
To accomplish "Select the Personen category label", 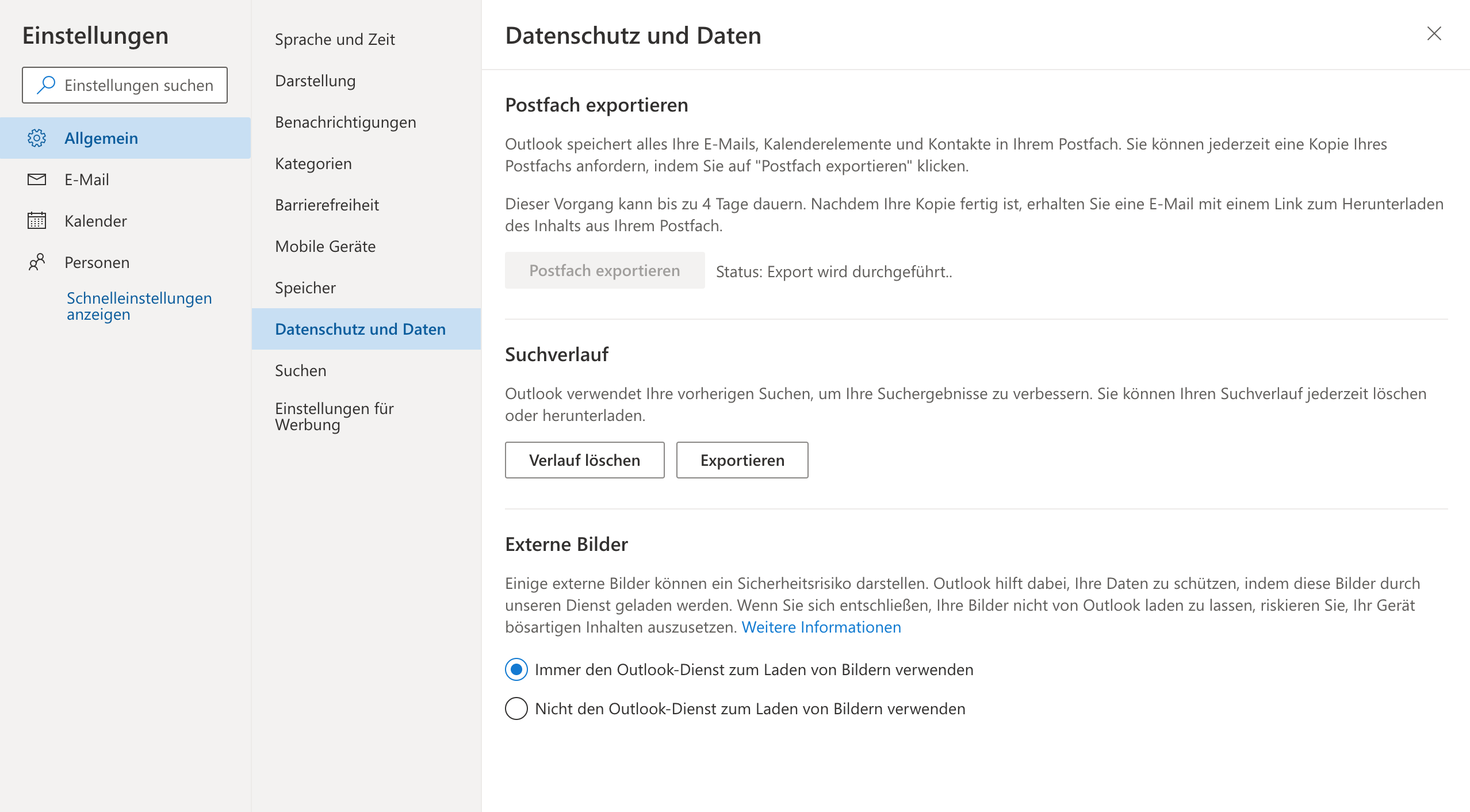I will 97,262.
